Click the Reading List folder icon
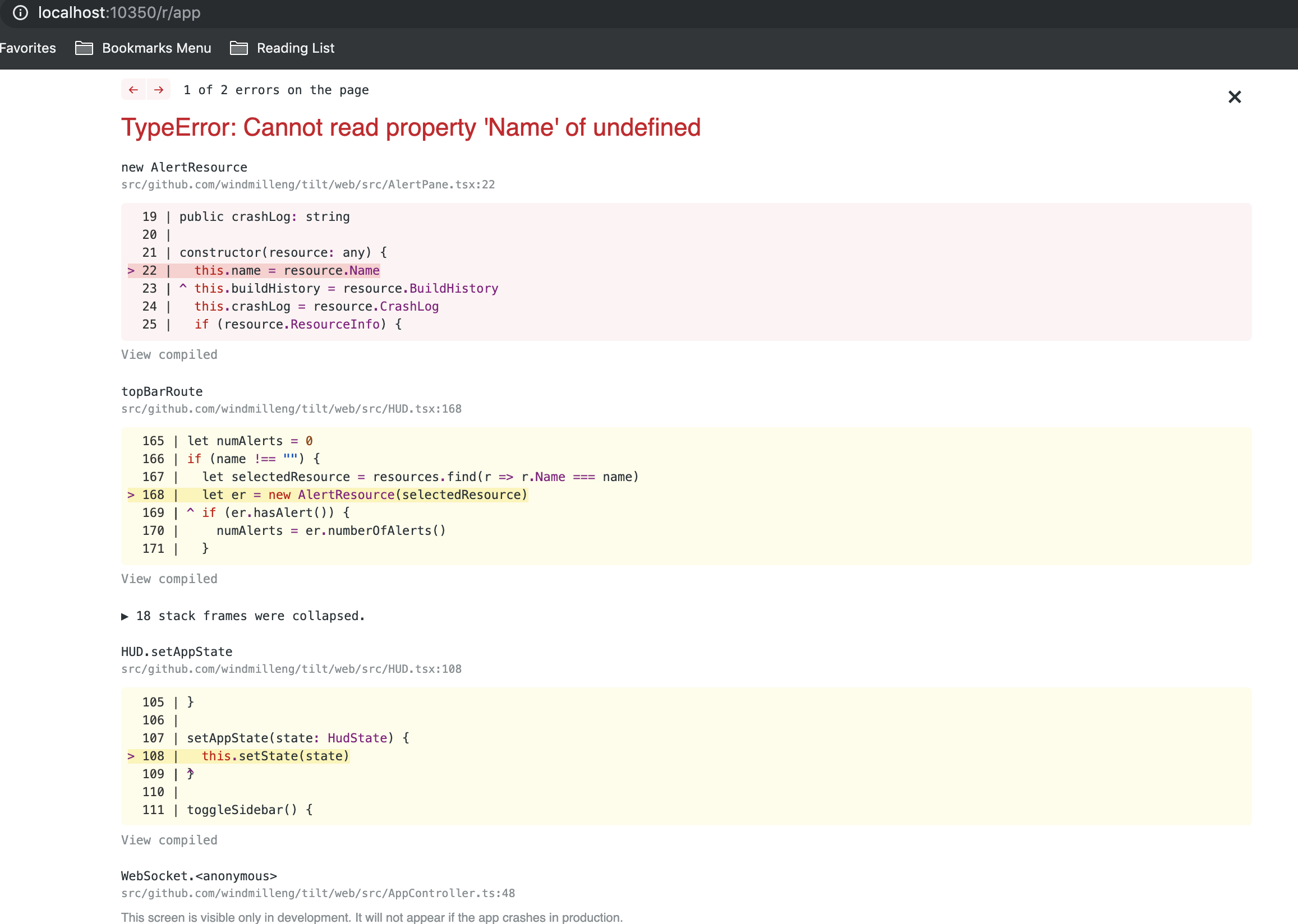The width and height of the screenshot is (1298, 924). point(238,48)
